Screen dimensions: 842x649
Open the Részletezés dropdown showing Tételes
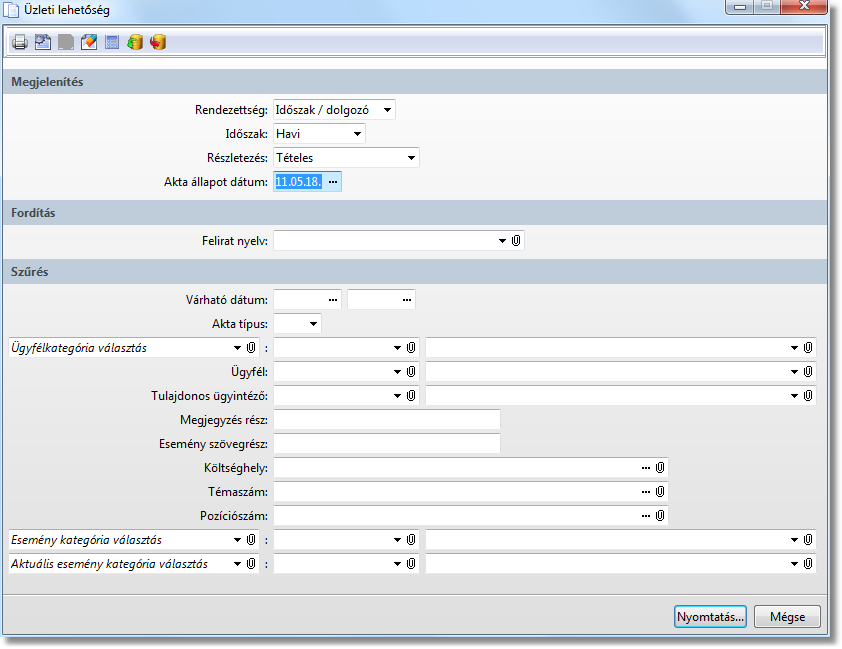pyautogui.click(x=410, y=157)
